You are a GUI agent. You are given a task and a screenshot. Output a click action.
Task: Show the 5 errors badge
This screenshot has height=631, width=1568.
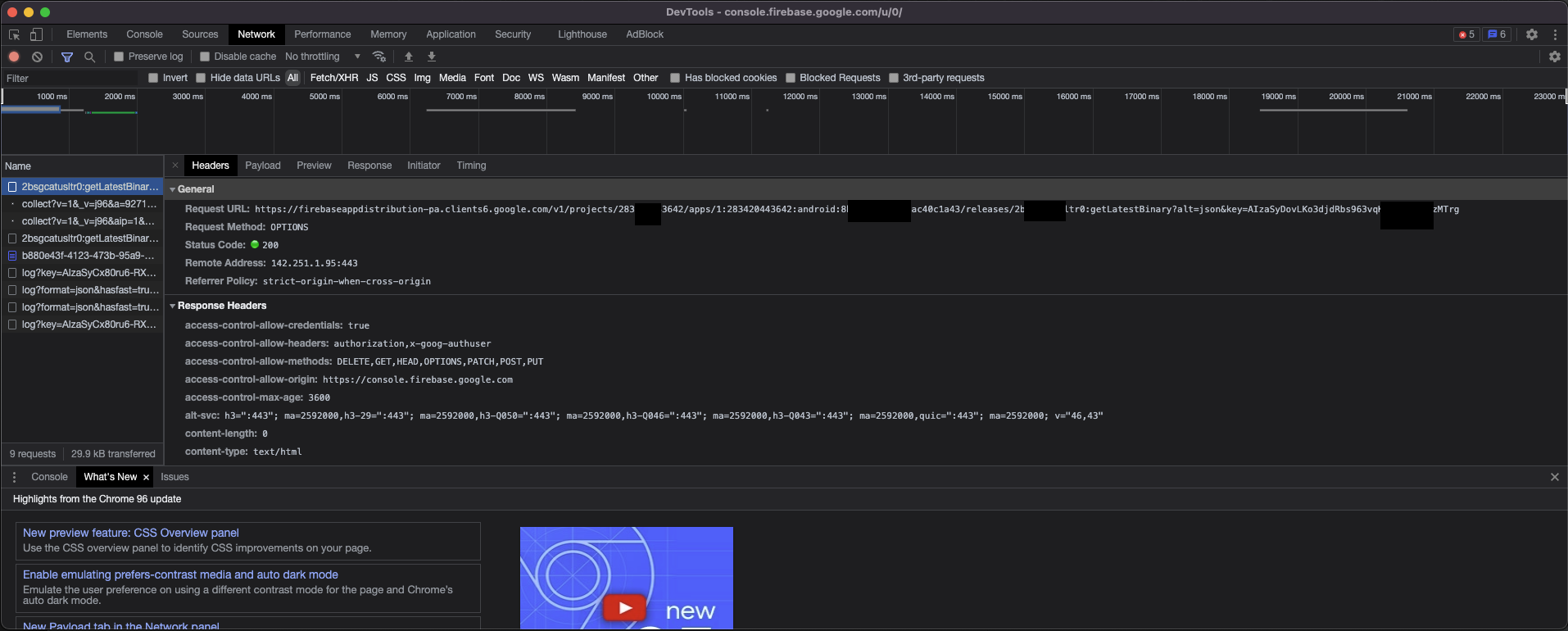point(1466,34)
